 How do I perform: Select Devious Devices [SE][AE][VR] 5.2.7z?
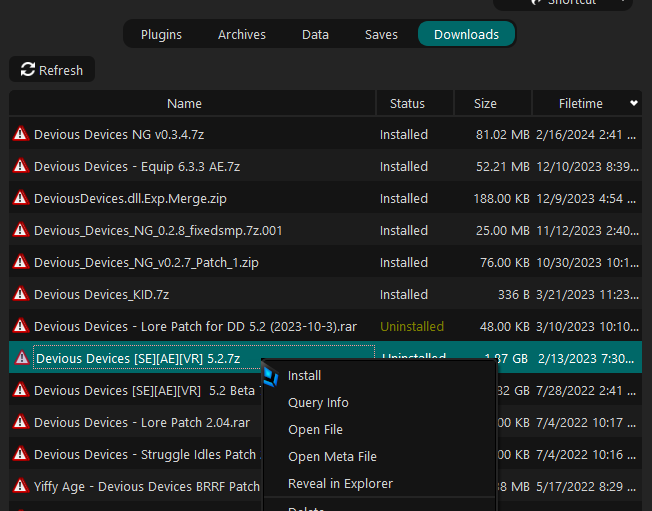(x=138, y=358)
